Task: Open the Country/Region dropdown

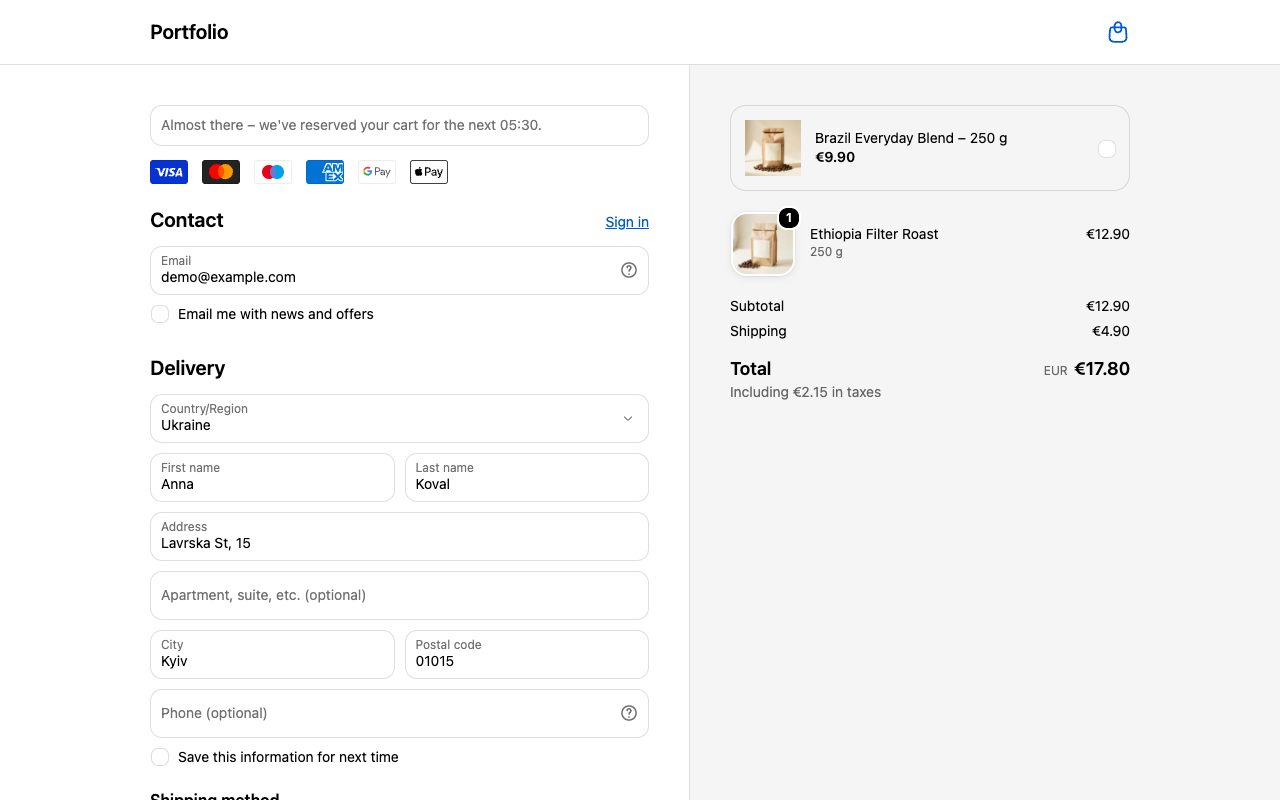Action: 399,418
